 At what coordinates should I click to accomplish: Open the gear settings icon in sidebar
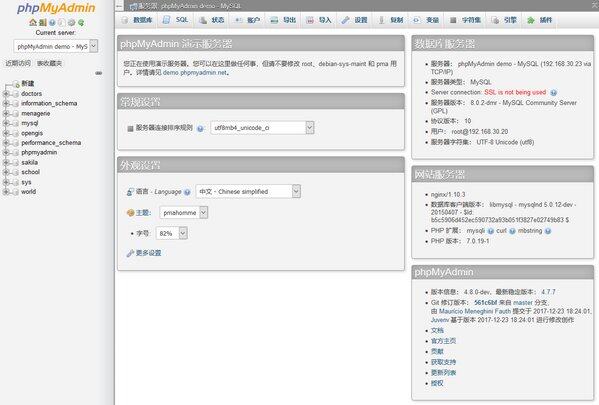tap(71, 23)
